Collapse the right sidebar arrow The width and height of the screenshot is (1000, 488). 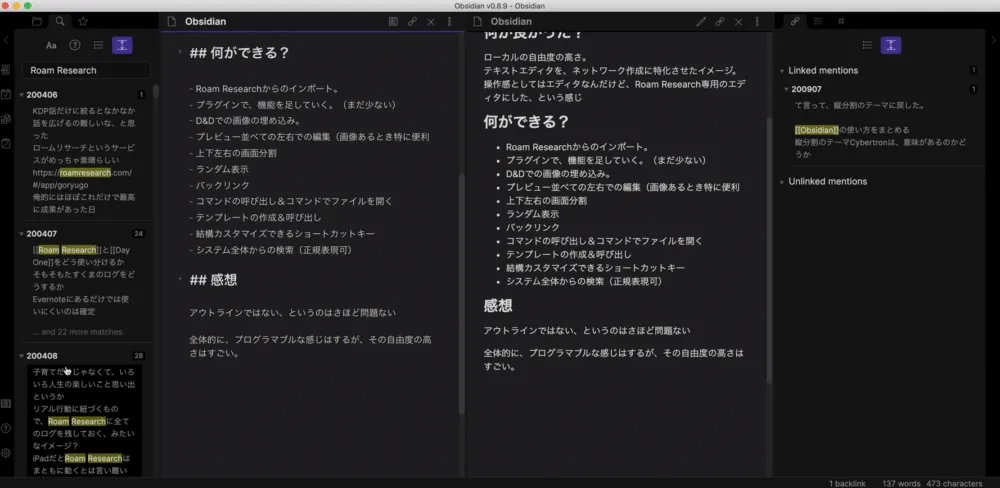click(994, 40)
